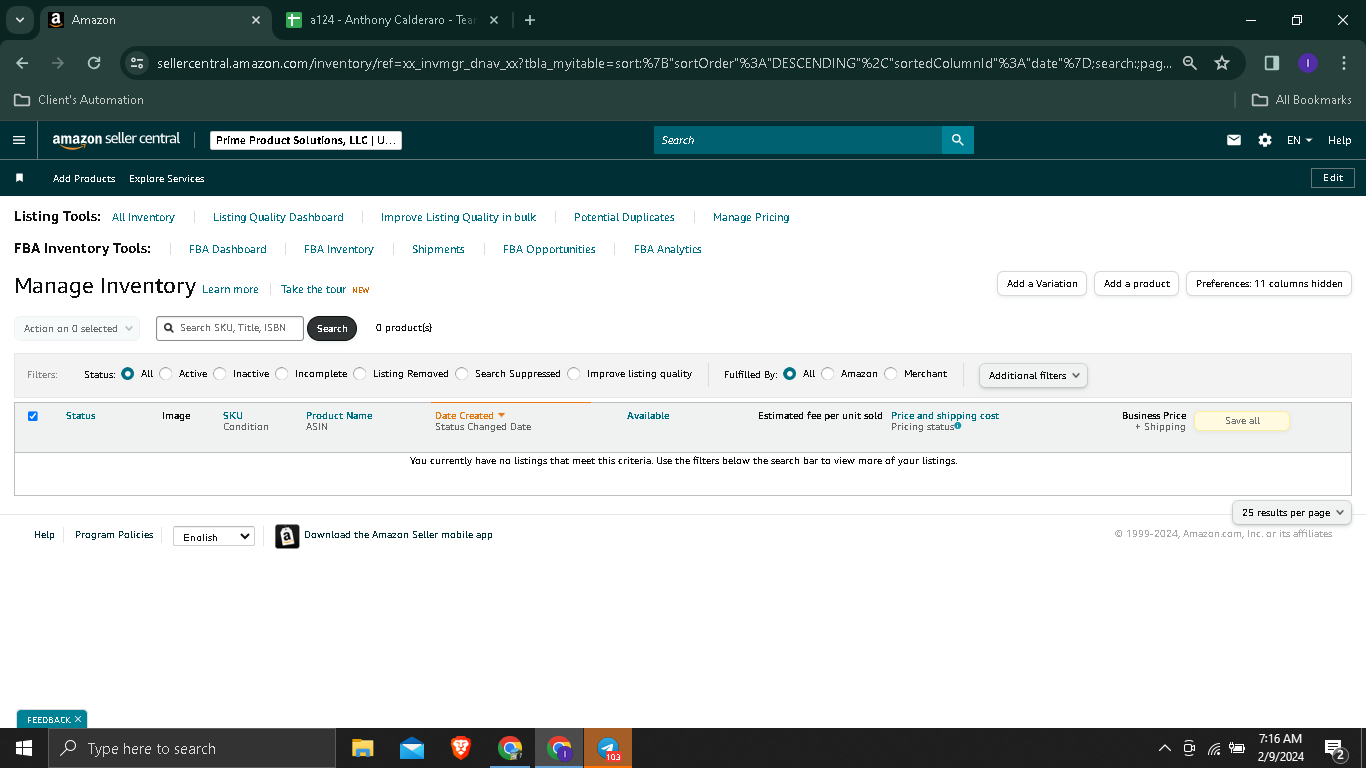The image size is (1366, 768).
Task: Select the Improve listing quality filter
Action: coord(574,374)
